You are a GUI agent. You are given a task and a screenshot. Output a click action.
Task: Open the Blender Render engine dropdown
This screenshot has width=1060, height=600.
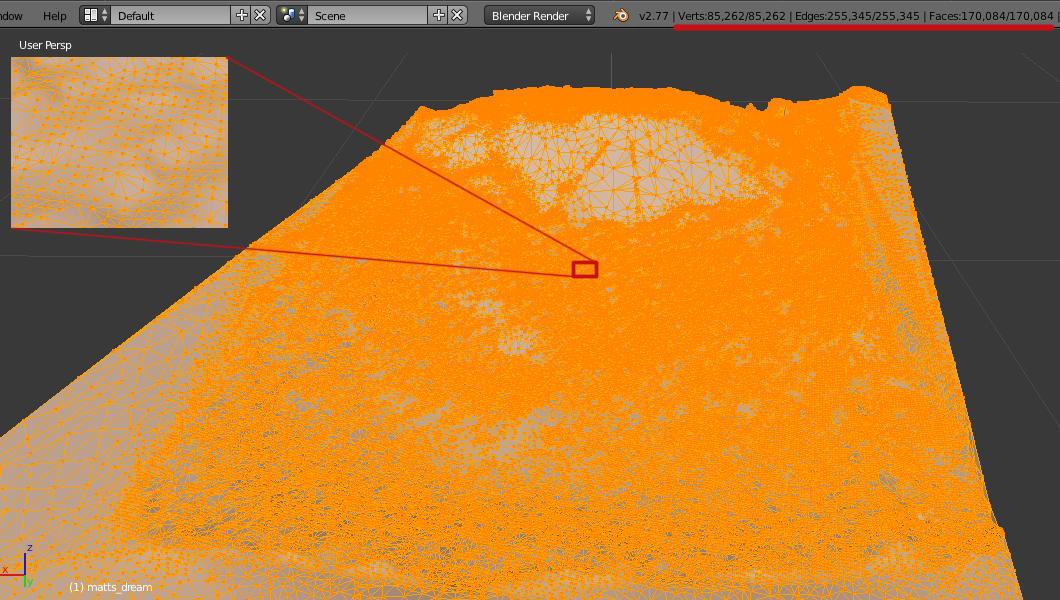coord(540,15)
